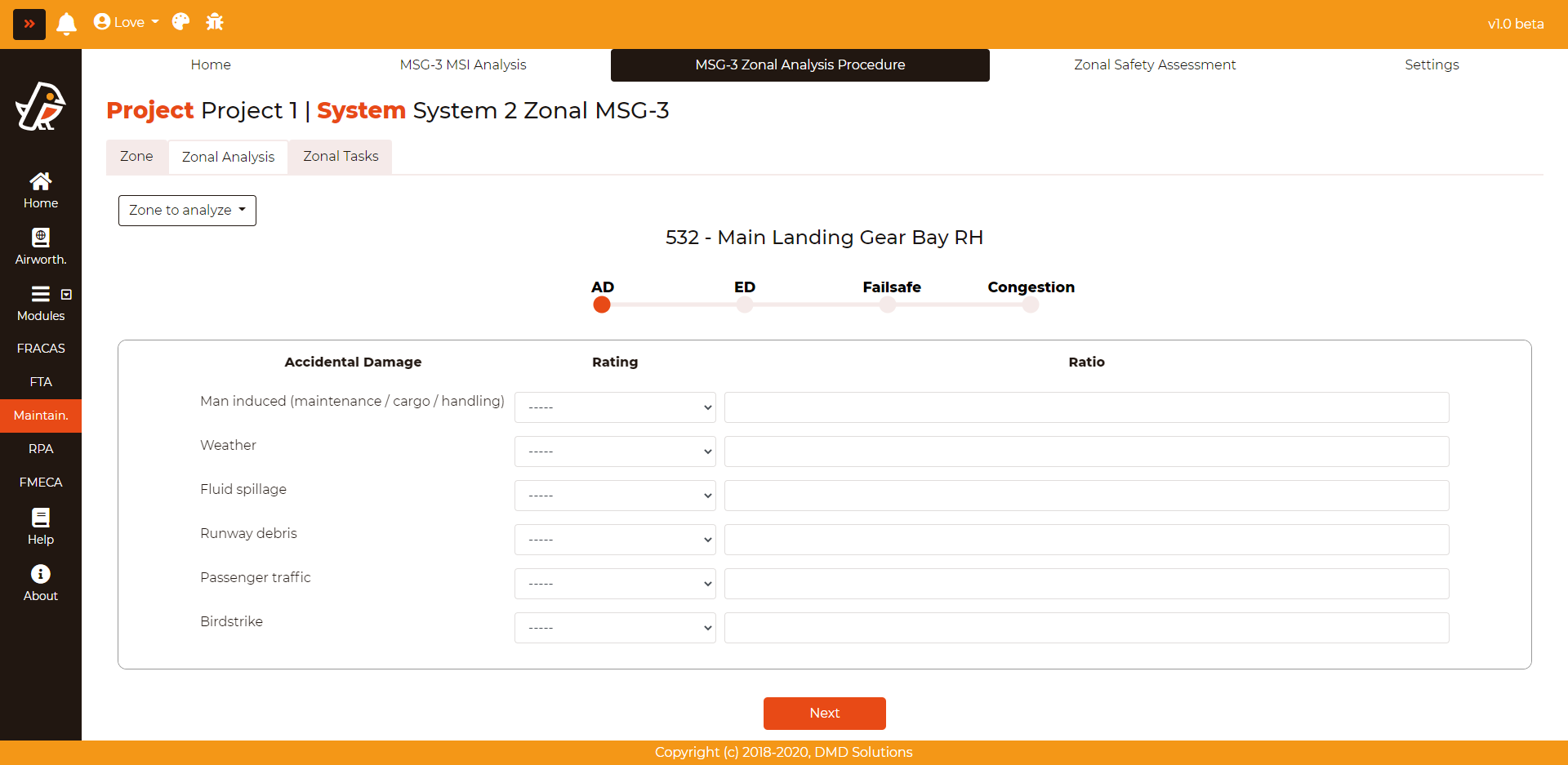The height and width of the screenshot is (765, 1568).
Task: Switch to the Zonal Tasks tab
Action: point(341,157)
